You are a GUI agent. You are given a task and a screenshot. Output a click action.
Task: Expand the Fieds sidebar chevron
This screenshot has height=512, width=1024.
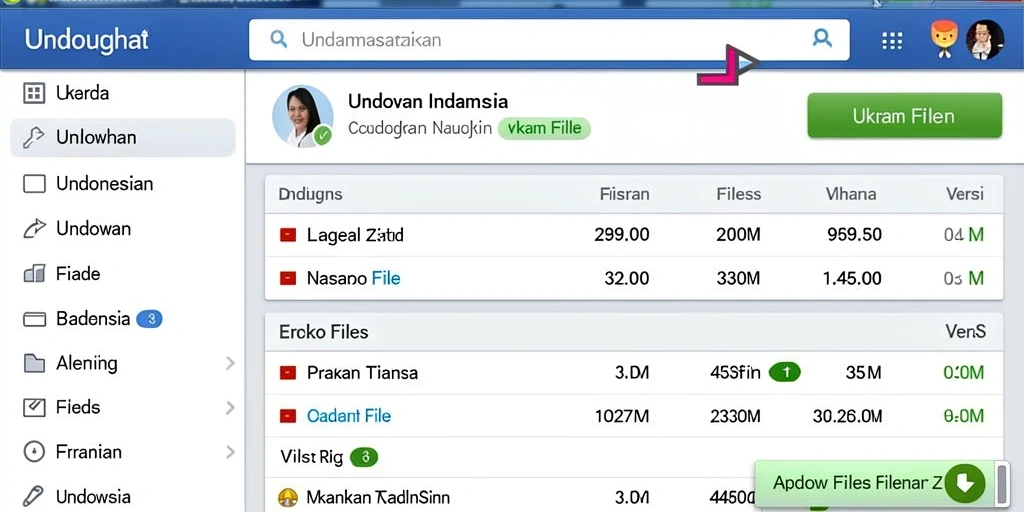(230, 408)
